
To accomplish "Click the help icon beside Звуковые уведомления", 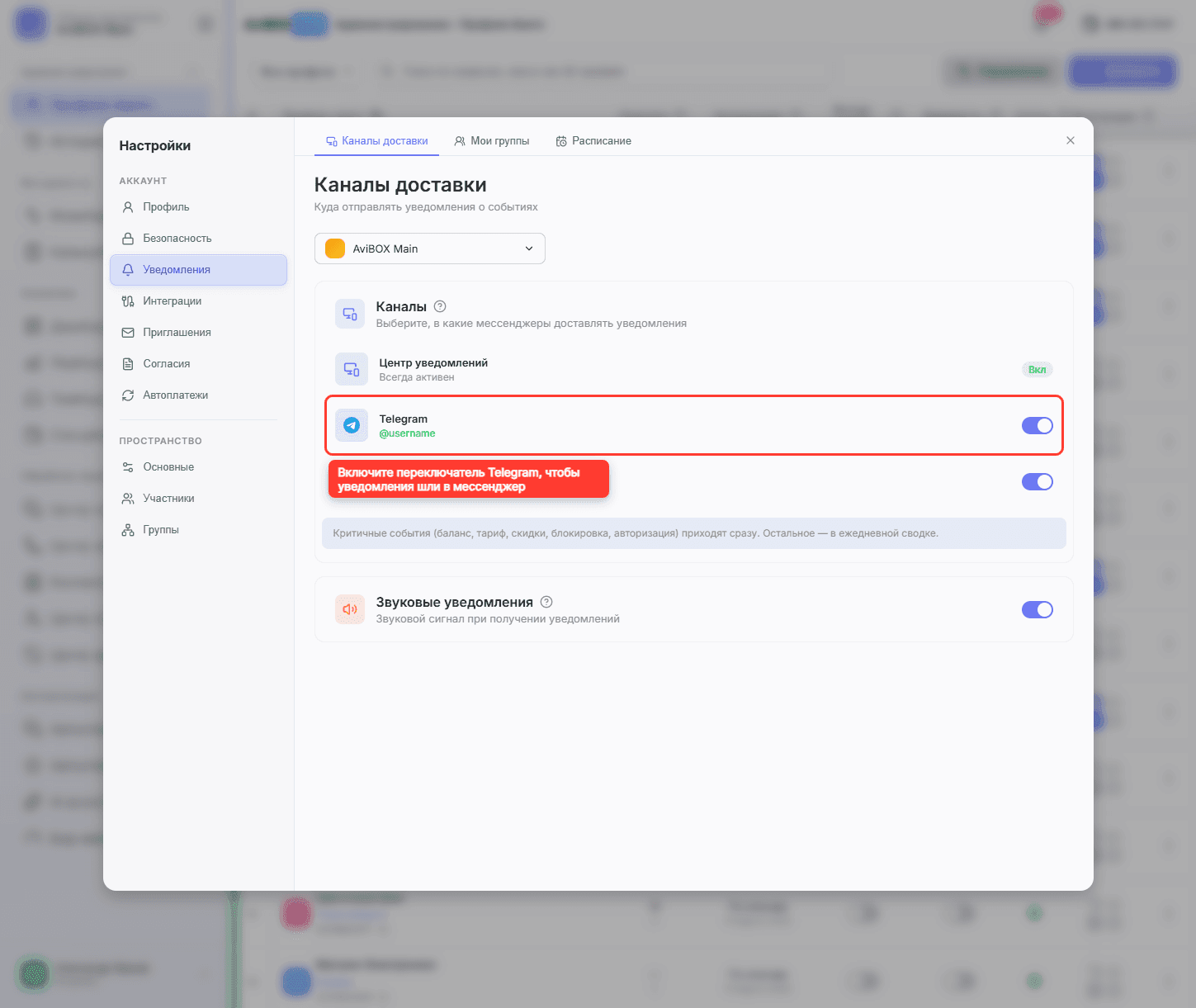I will click(546, 602).
